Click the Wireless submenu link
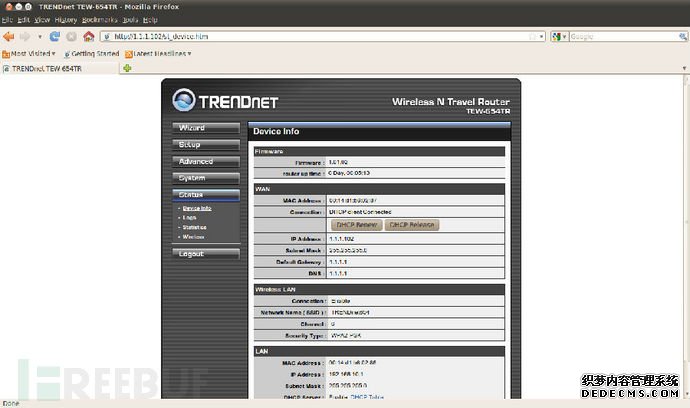Viewport: 690px width, 408px height. point(193,237)
